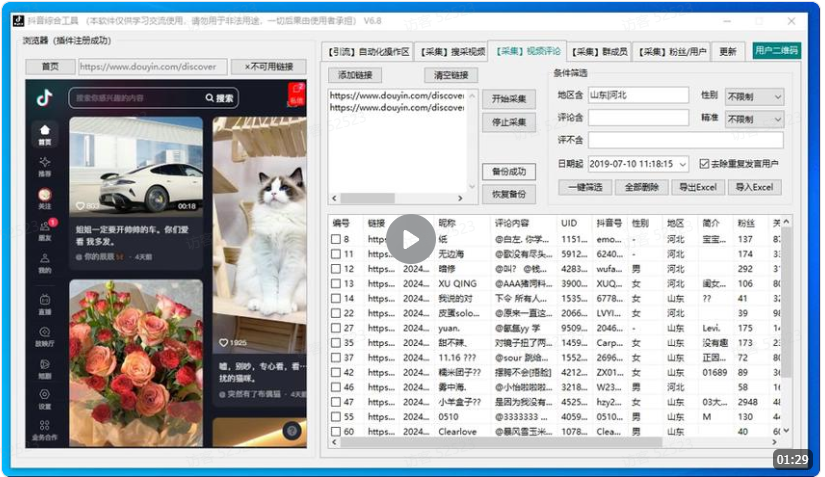
Task: Toggle the 去除重复发言用户 checkbox
Action: coord(704,163)
